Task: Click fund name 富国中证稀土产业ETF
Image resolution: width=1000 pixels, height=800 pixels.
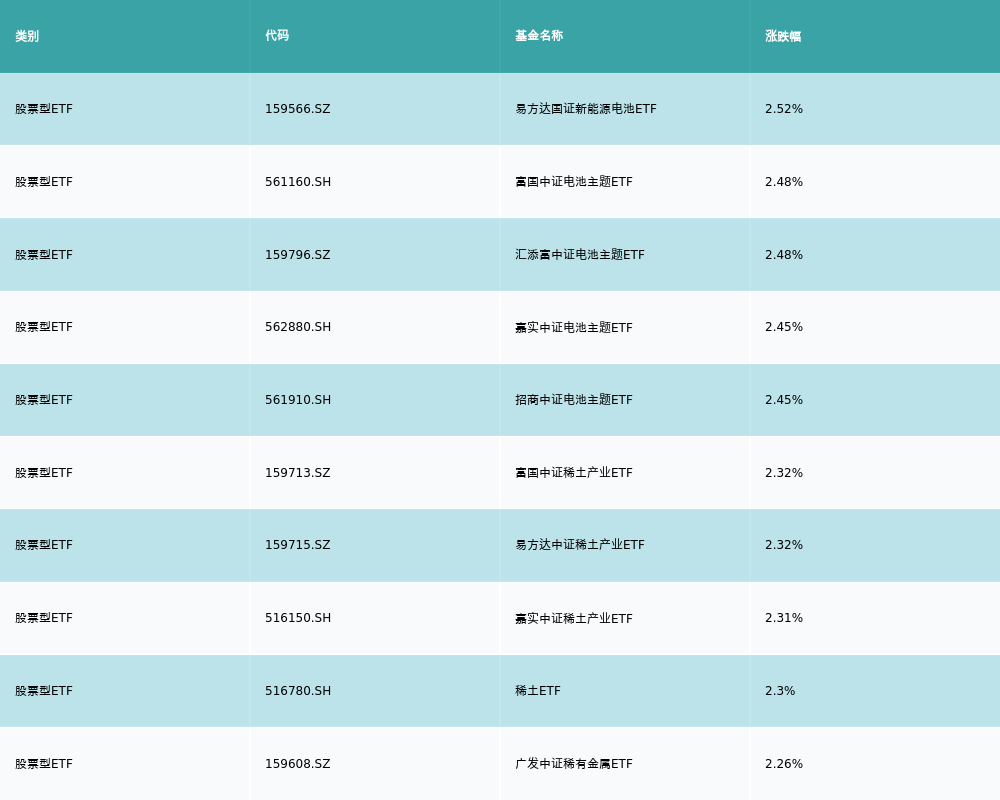Action: click(x=574, y=473)
